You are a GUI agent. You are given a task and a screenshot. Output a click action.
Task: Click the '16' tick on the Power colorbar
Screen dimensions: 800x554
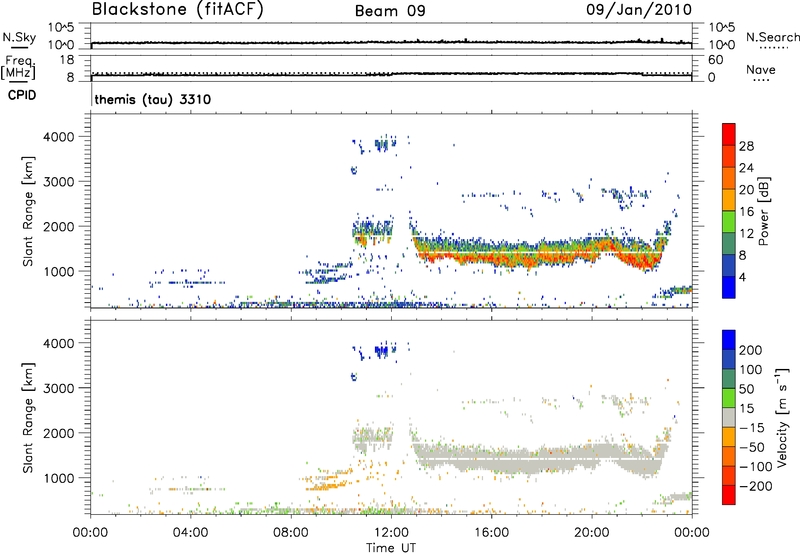[746, 212]
